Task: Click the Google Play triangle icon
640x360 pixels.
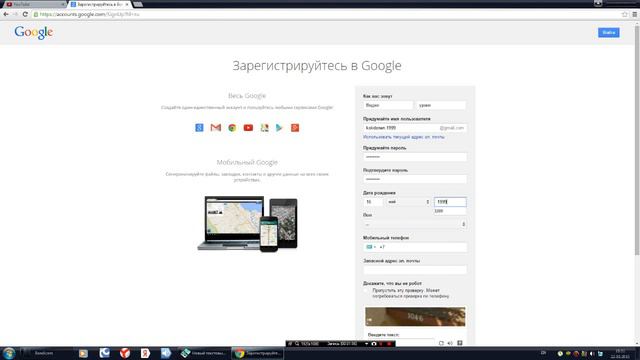Action: click(x=279, y=128)
